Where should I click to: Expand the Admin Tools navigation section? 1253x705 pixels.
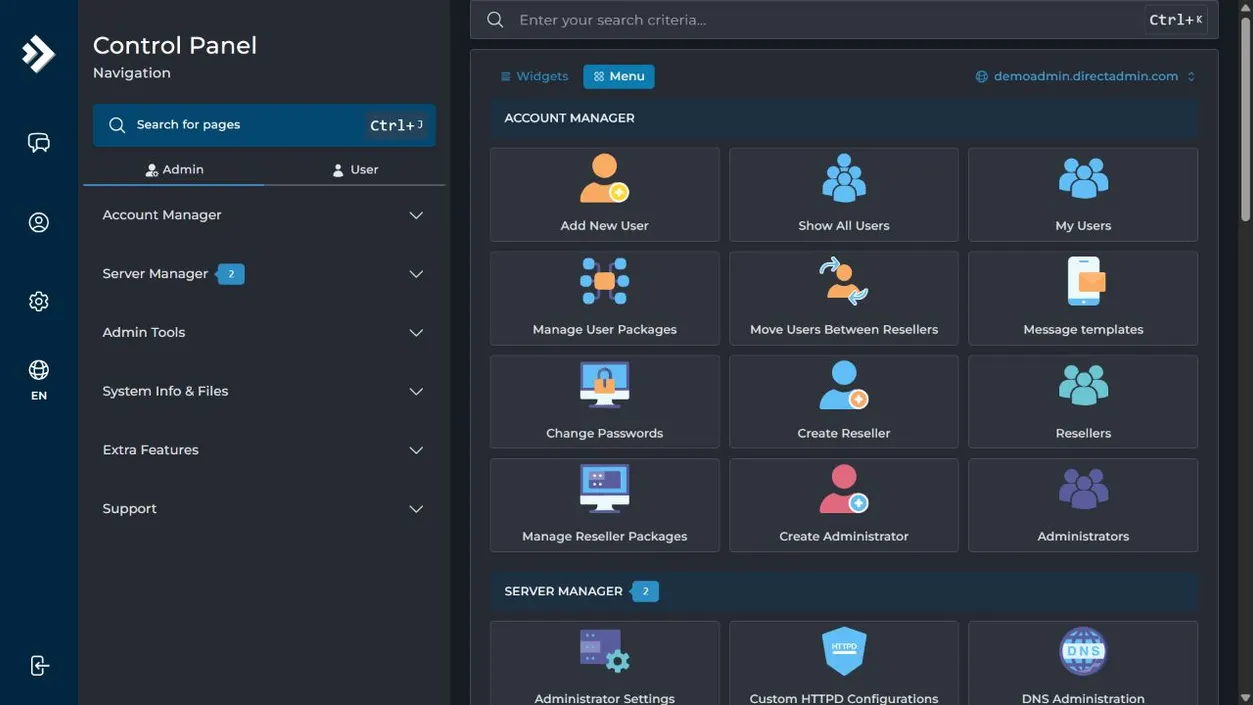coord(264,333)
